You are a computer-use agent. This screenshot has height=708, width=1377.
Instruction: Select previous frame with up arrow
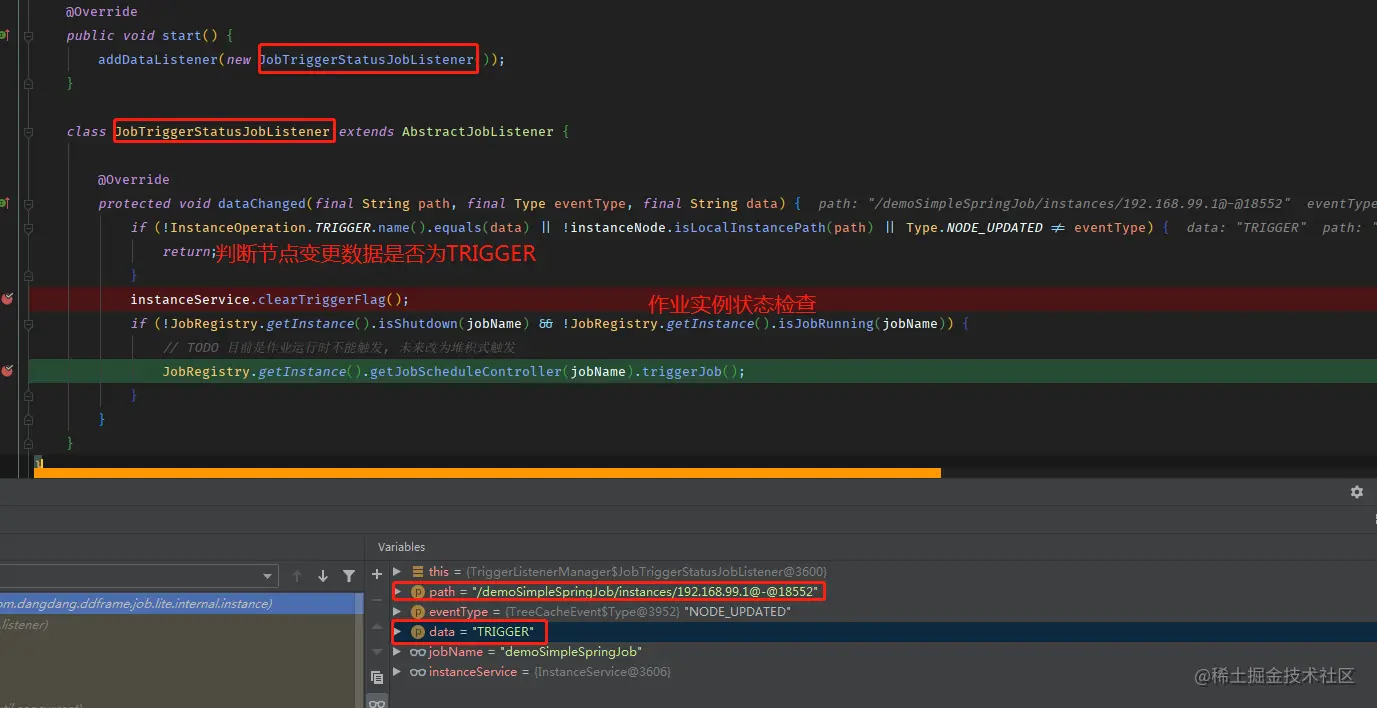tap(297, 576)
